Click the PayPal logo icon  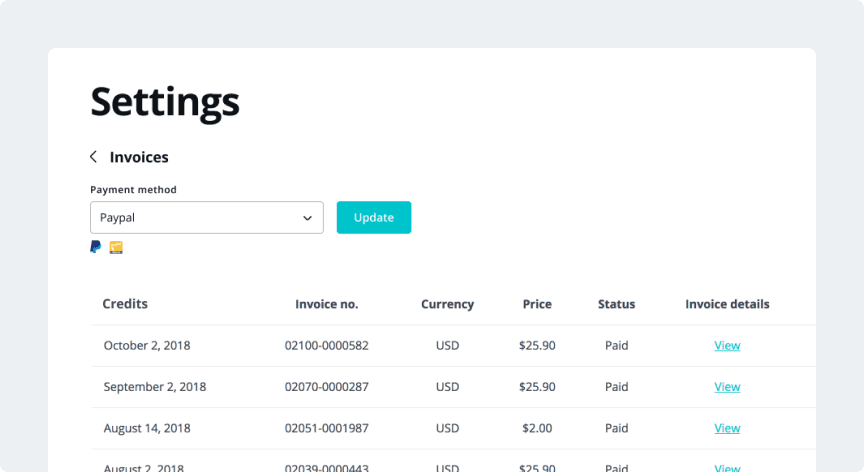[96, 247]
